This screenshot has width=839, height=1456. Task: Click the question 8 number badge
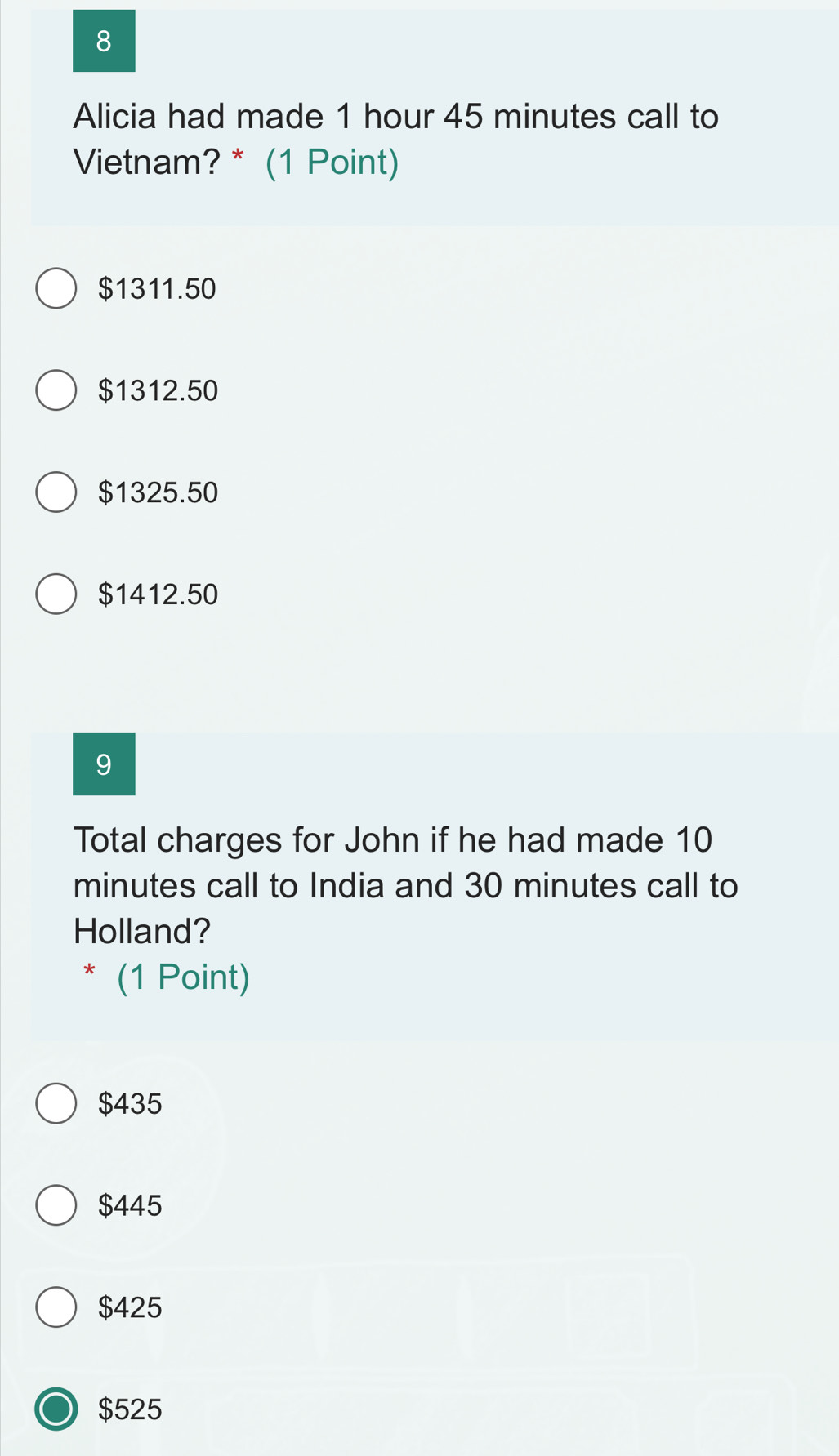tap(104, 40)
